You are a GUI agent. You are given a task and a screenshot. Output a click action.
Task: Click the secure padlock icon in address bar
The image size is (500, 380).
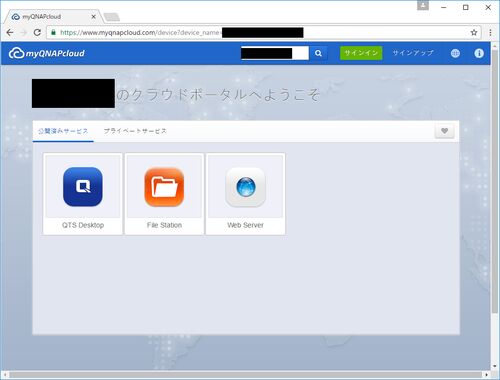coord(53,32)
